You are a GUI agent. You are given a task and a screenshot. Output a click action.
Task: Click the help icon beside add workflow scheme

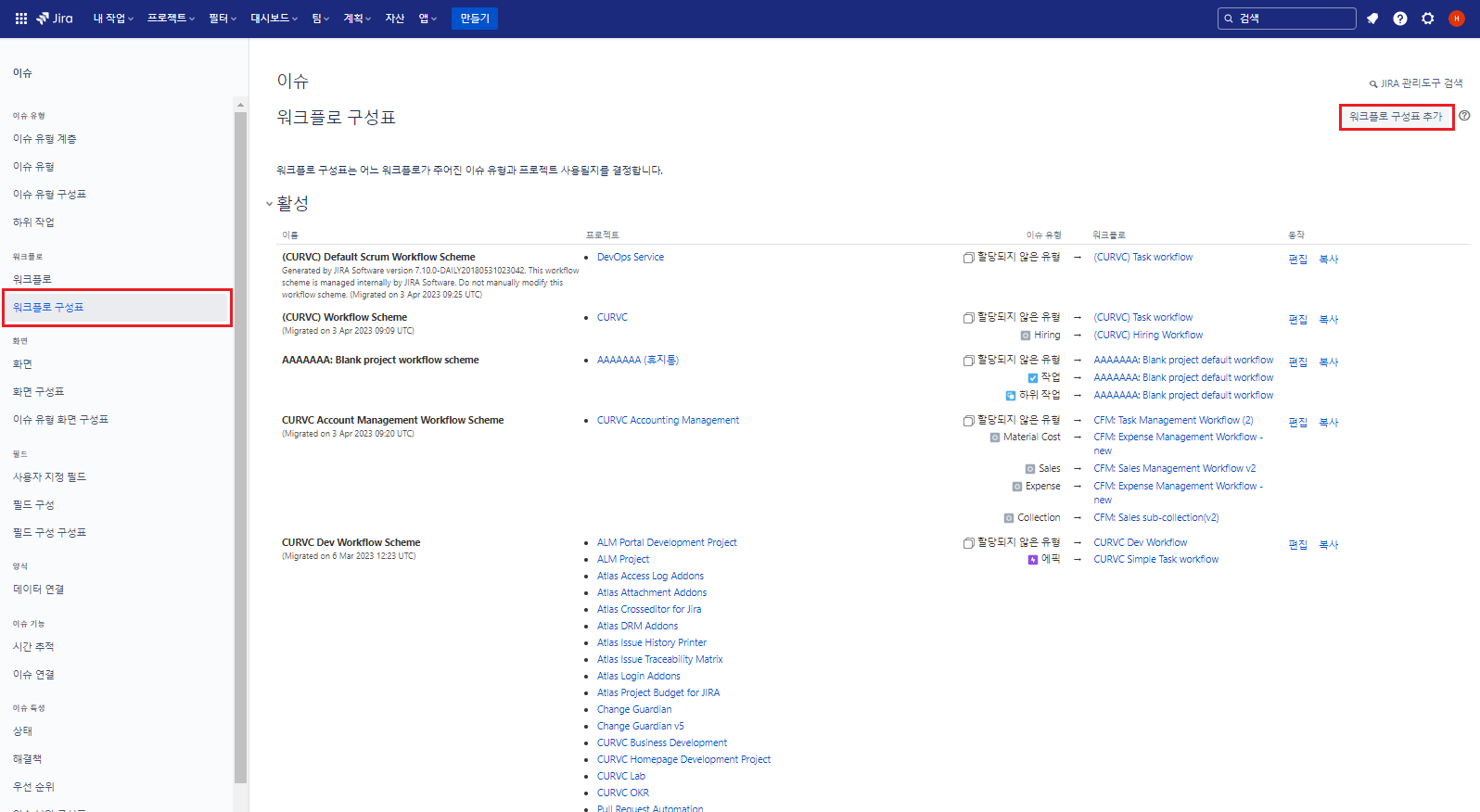coord(1464,116)
